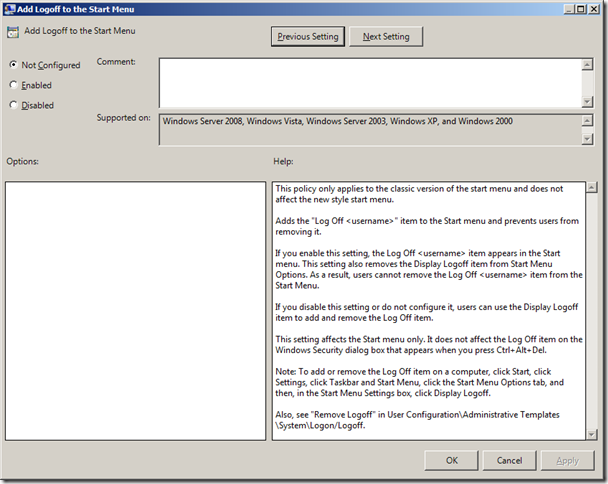Click the empty Options pane
608x484 pixels.
point(135,310)
